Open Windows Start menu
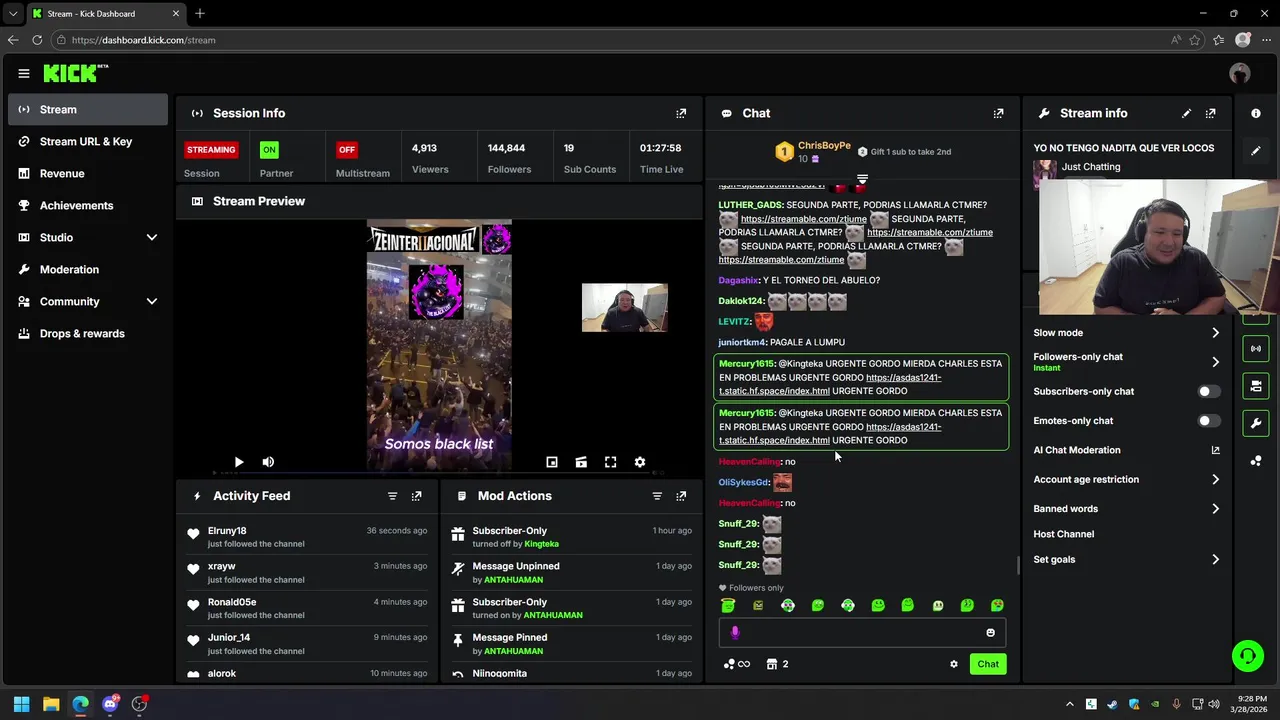1280x720 pixels. pyautogui.click(x=21, y=704)
